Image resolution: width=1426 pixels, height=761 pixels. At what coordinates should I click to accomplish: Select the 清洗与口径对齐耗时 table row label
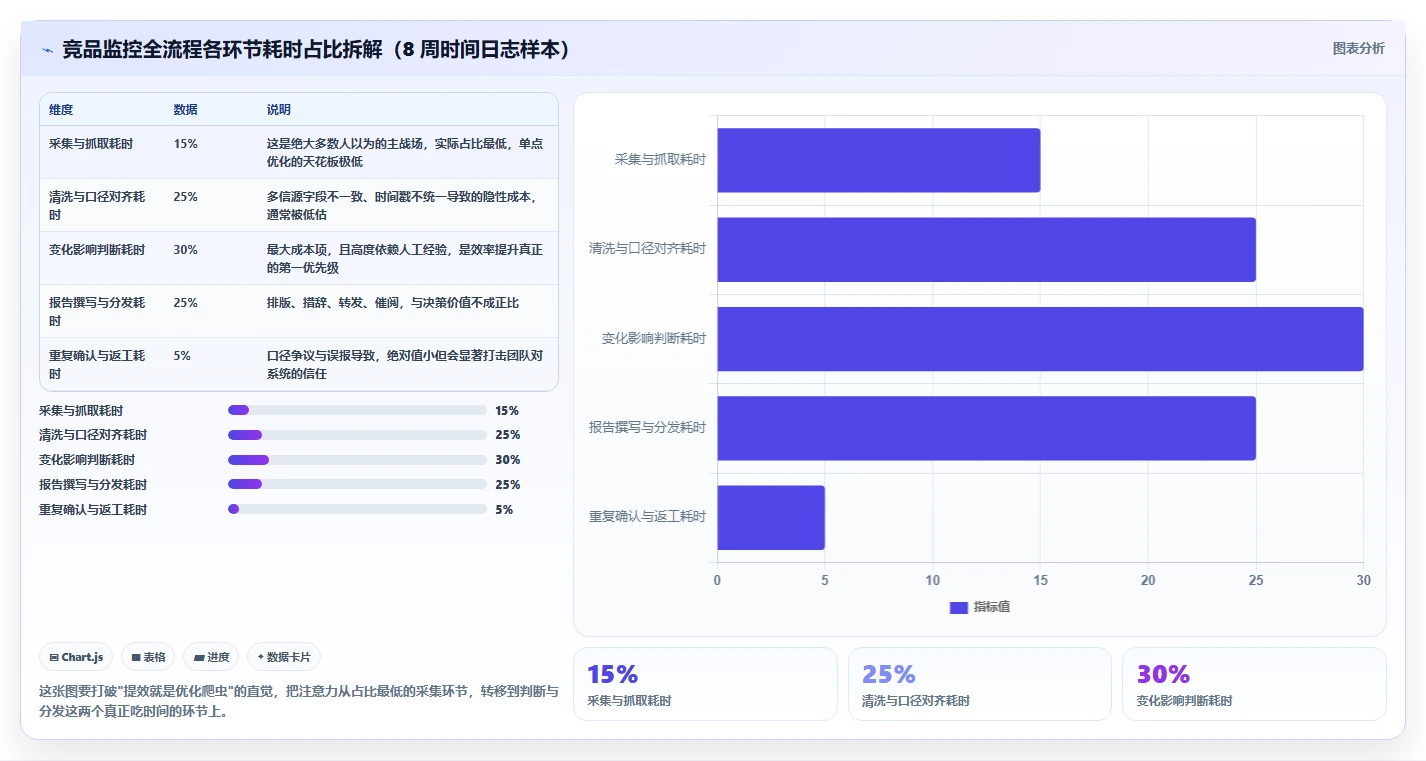pos(97,206)
